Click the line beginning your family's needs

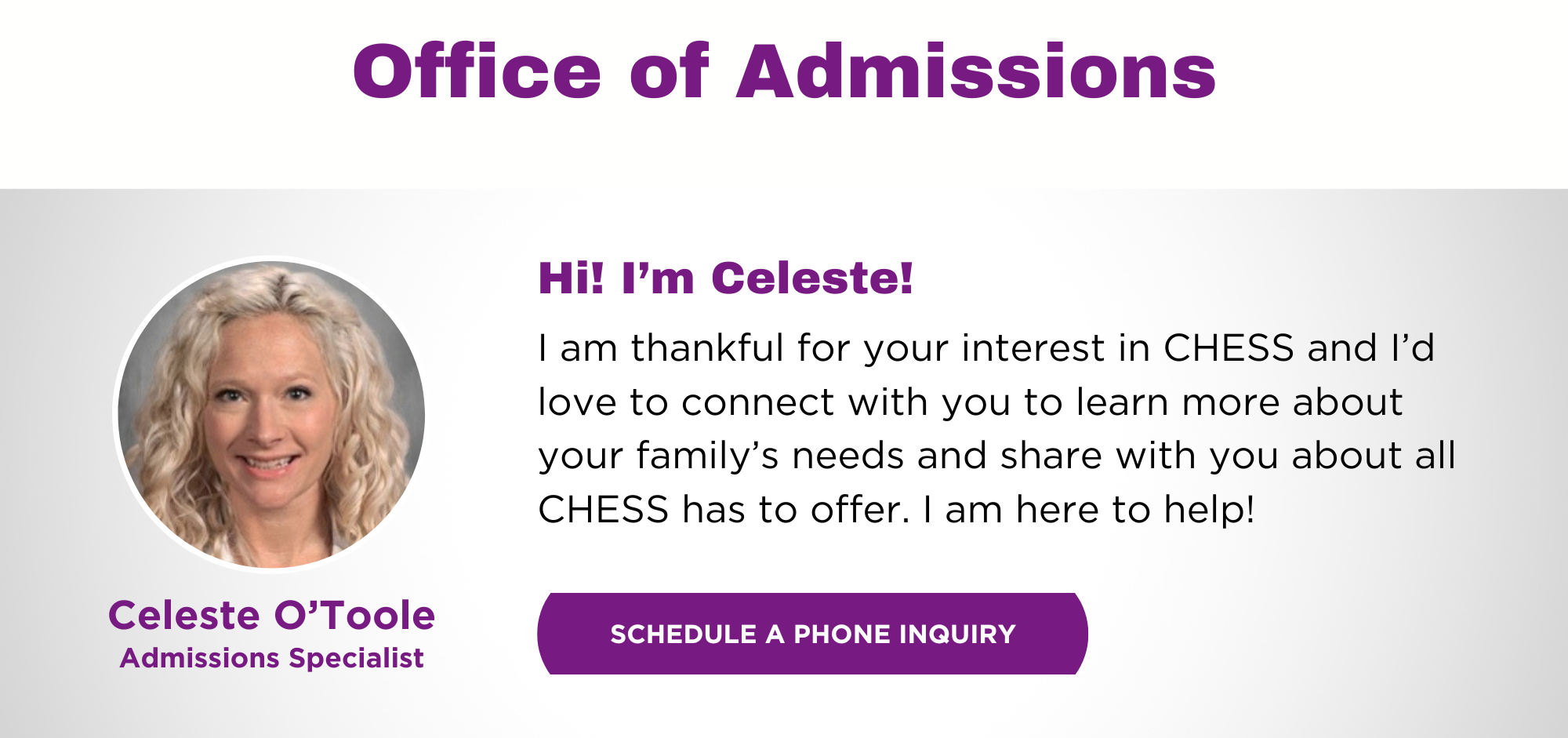(996, 457)
